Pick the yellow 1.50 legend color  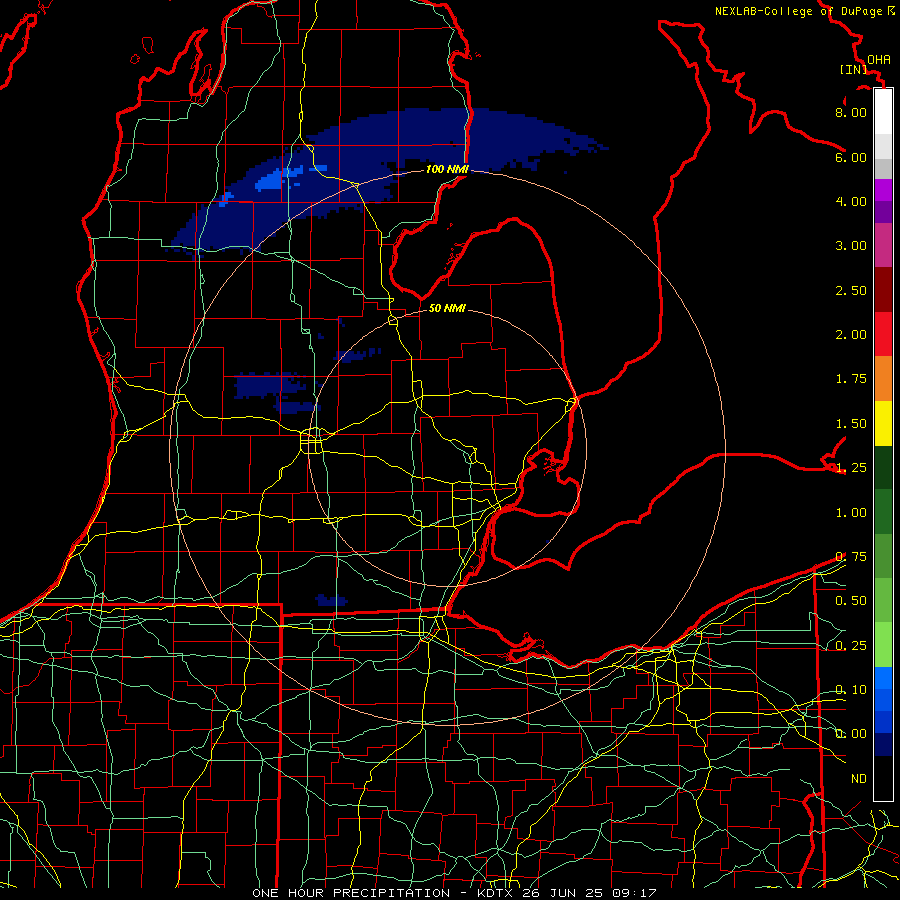(x=883, y=423)
